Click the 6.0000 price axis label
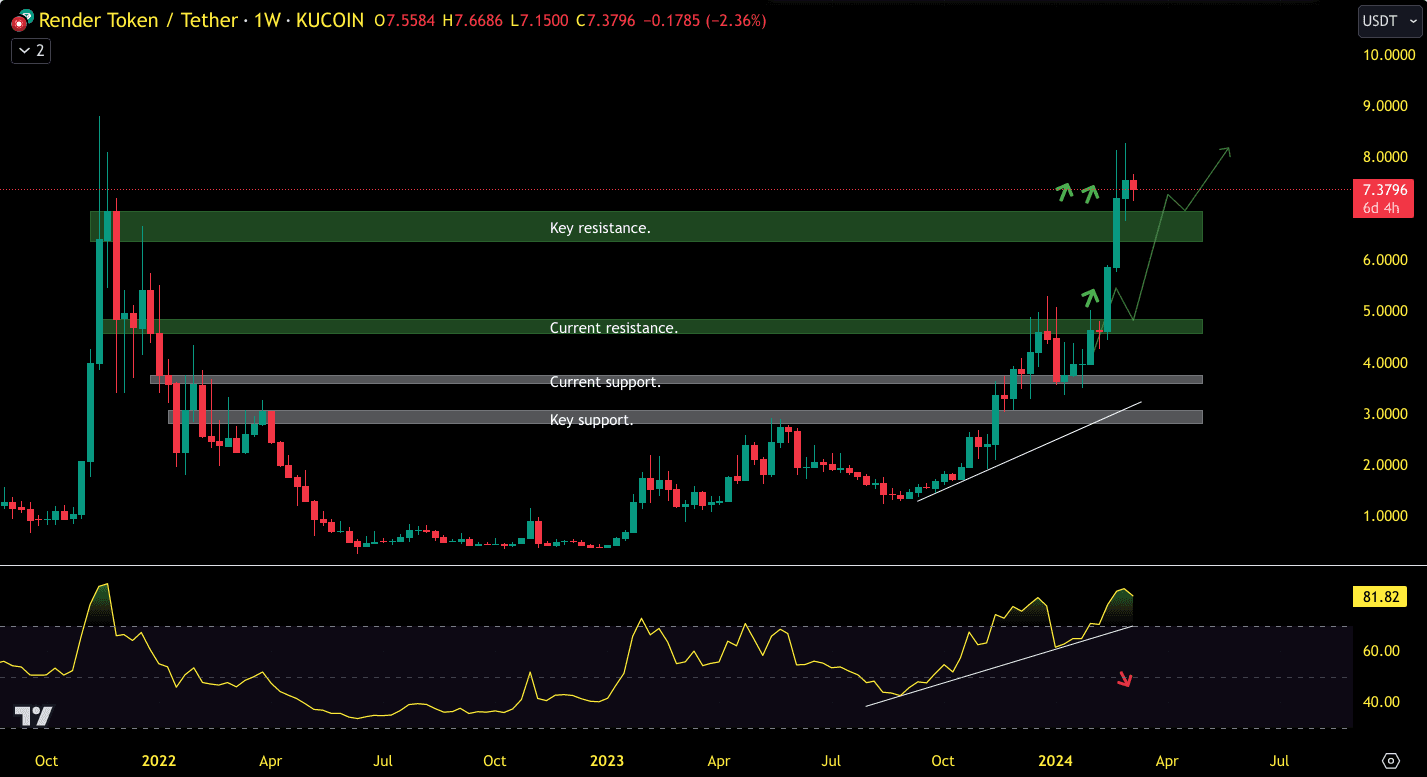1427x777 pixels. [x=1384, y=260]
